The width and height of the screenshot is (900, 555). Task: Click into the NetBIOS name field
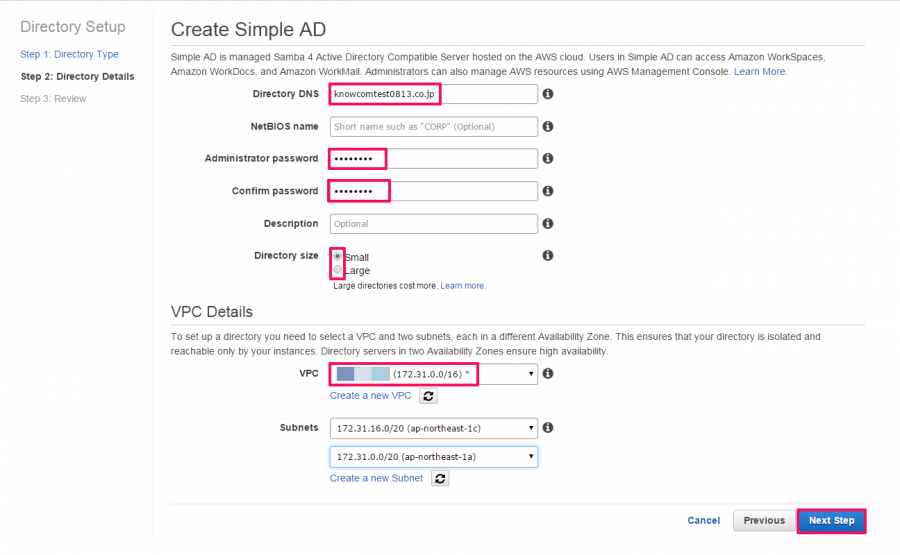433,126
